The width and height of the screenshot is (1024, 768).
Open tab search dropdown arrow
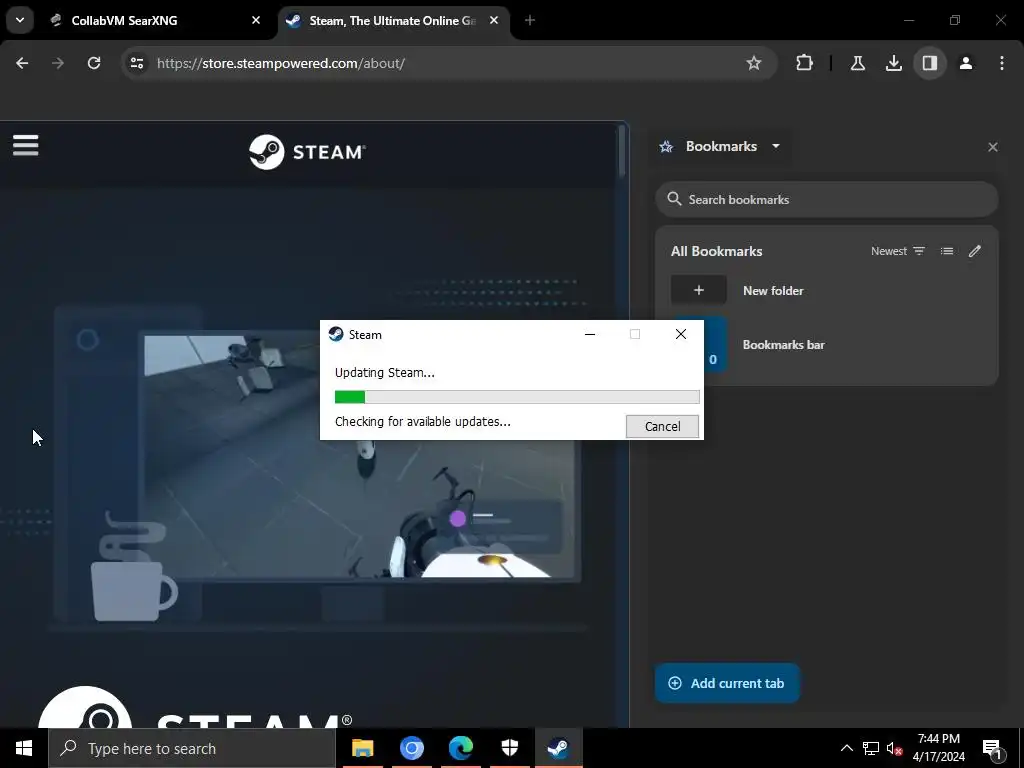click(x=20, y=20)
